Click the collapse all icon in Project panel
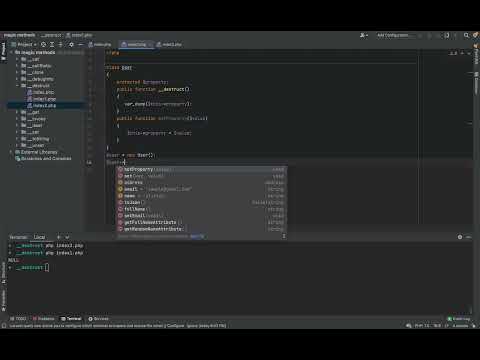480x360 pixels. coord(61,44)
